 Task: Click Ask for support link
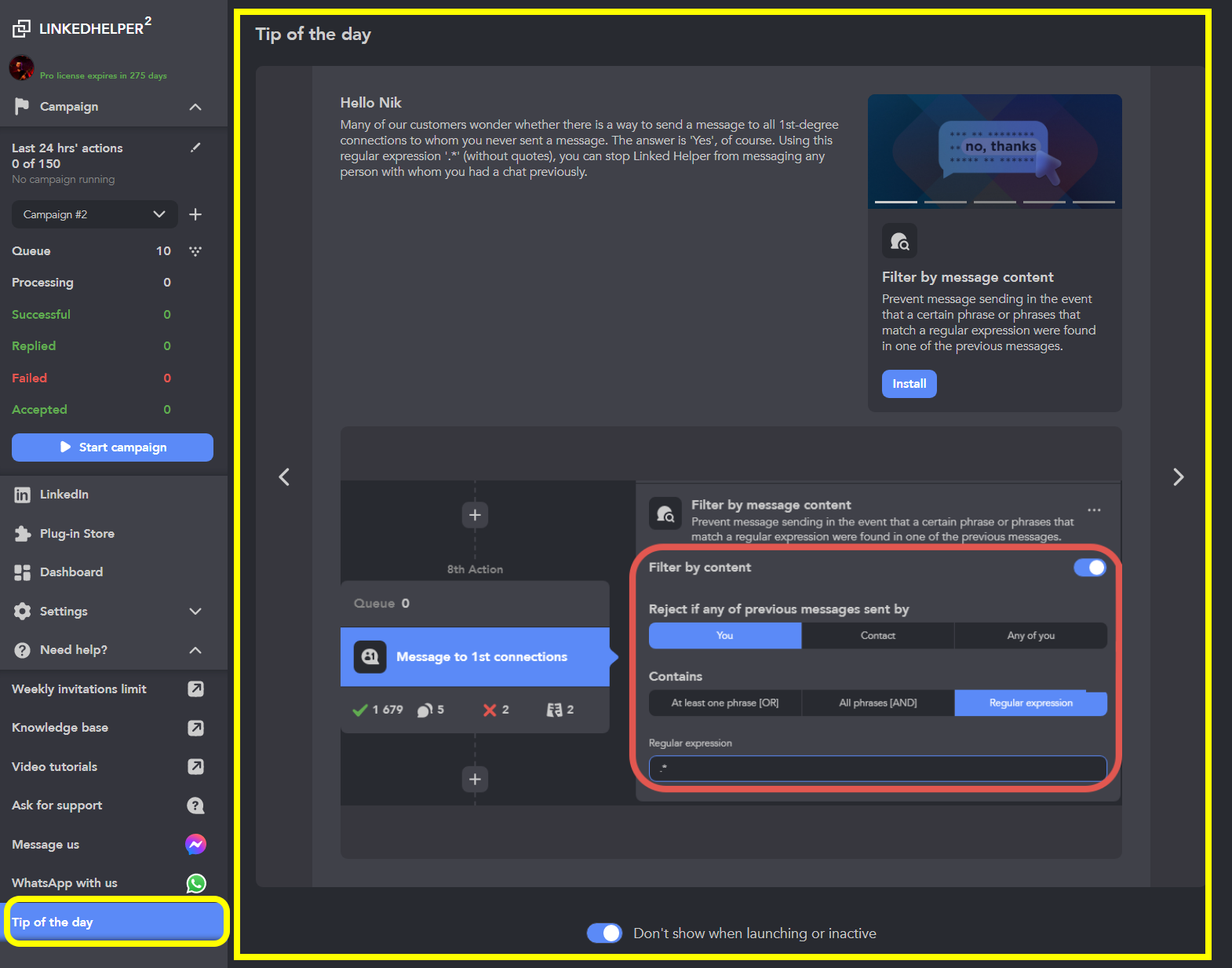pyautogui.click(x=57, y=805)
